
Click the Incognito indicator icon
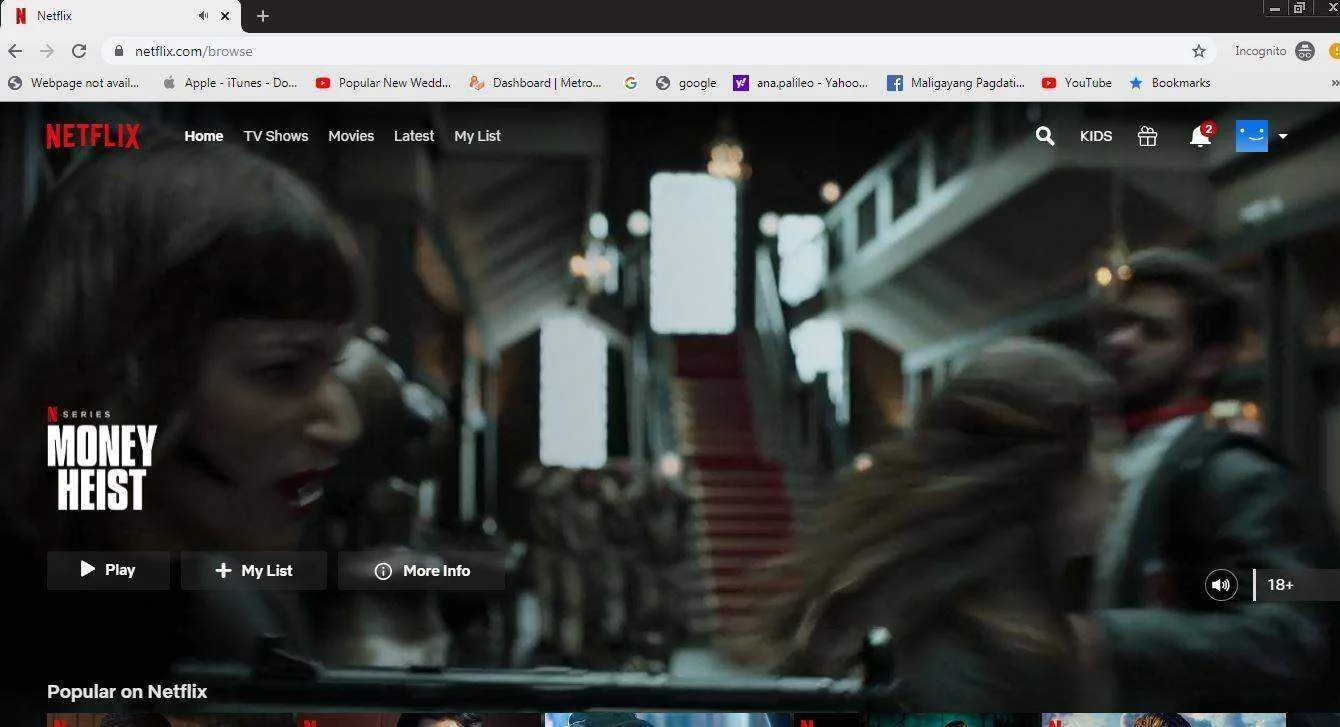[1304, 51]
